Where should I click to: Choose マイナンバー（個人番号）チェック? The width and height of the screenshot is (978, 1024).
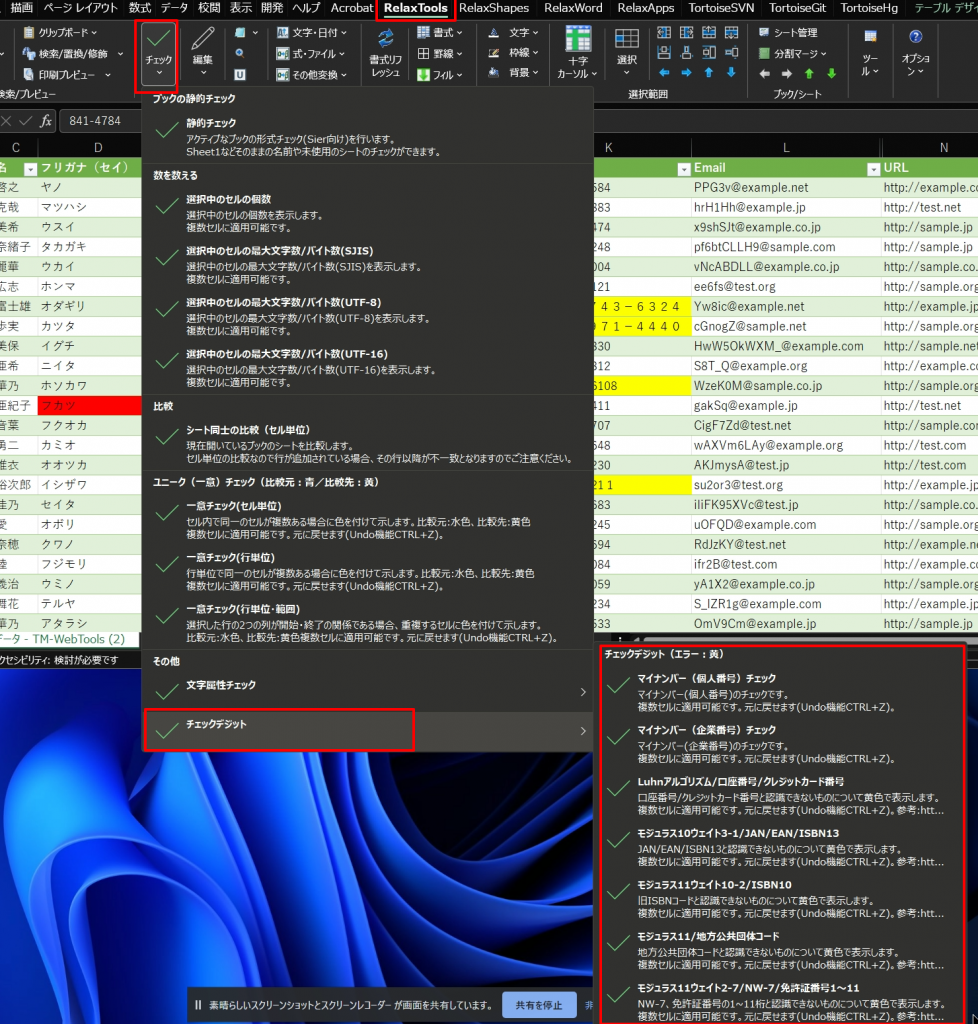pos(781,692)
